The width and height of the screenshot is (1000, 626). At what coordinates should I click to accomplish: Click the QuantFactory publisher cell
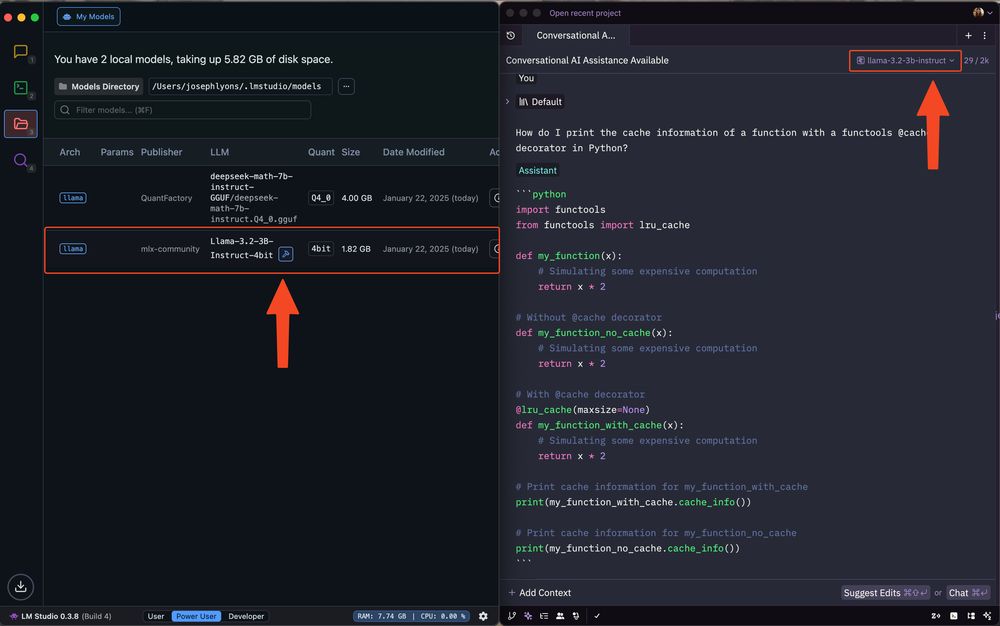pyautogui.click(x=166, y=198)
